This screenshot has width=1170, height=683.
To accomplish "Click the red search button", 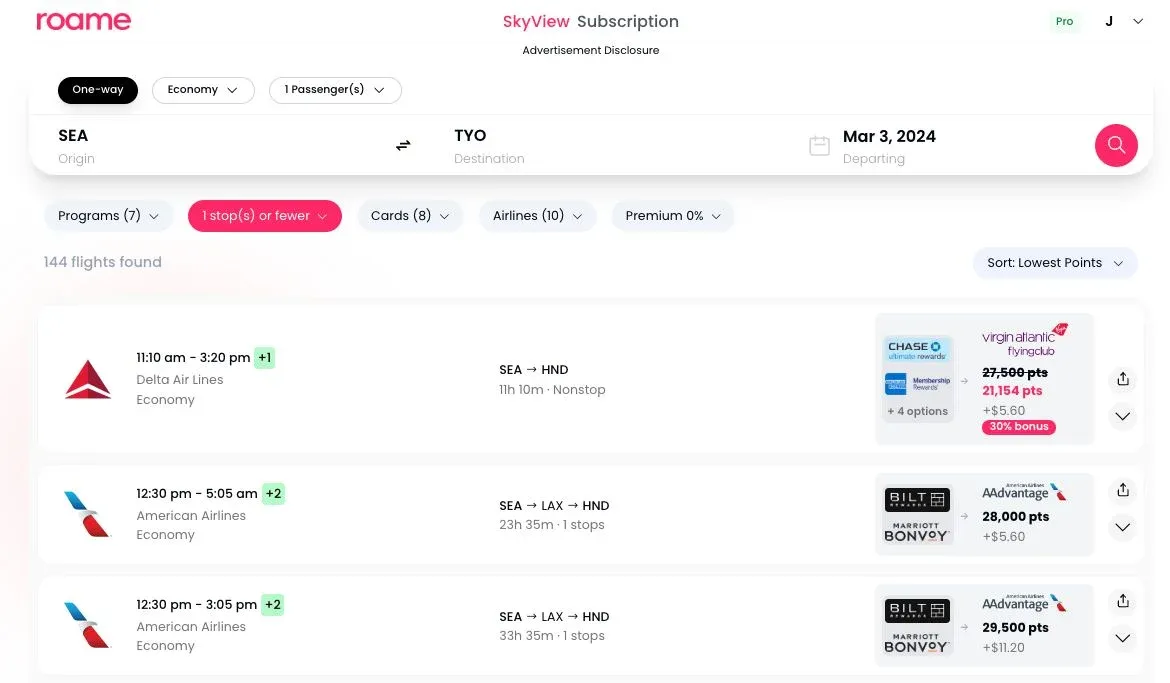I will [1116, 145].
